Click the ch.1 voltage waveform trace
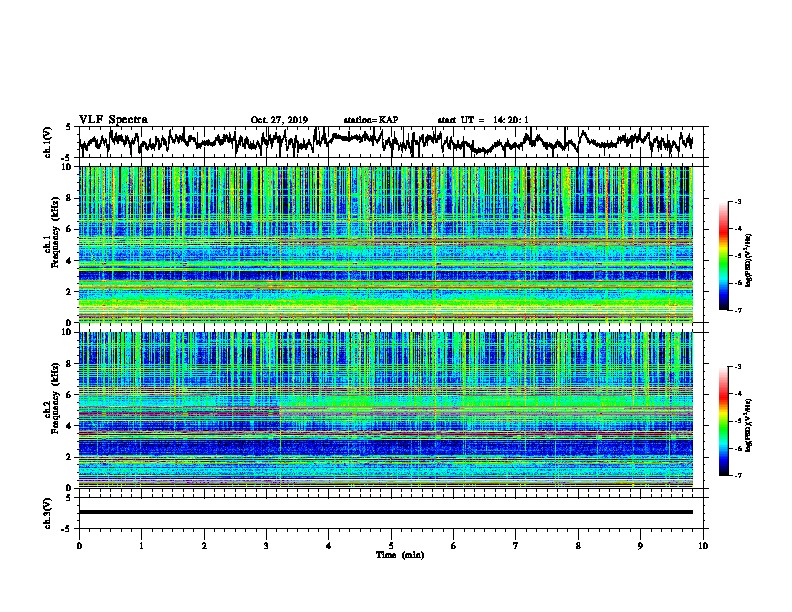This screenshot has width=792, height=612. [386, 141]
